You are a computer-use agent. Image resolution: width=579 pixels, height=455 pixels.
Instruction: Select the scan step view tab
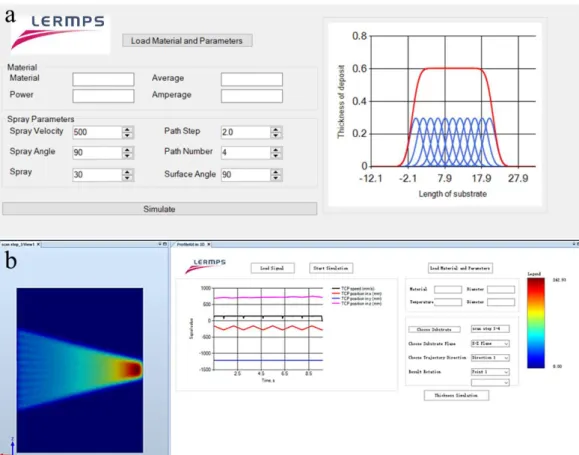pos(18,244)
